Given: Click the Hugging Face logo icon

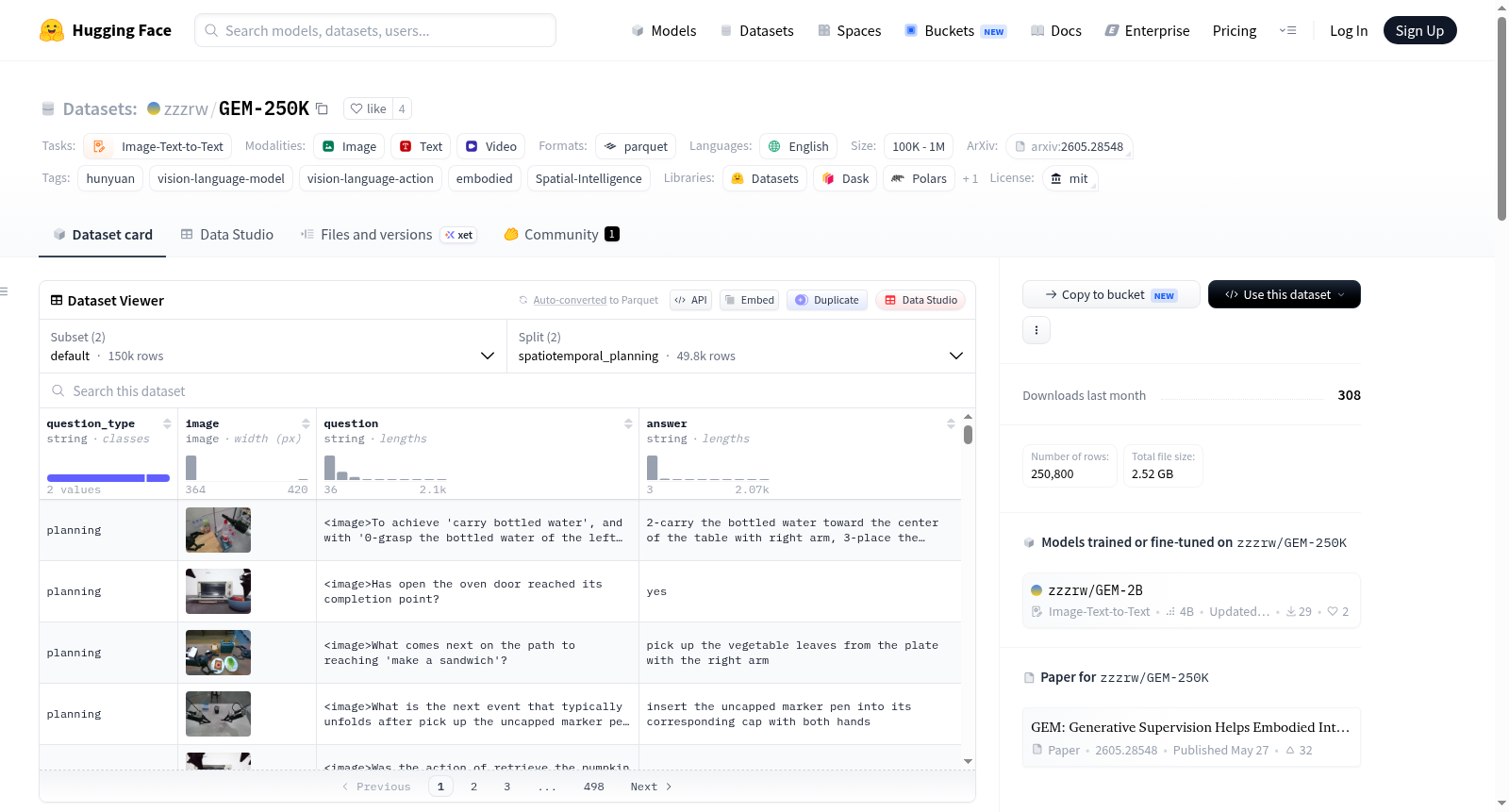Looking at the screenshot, I should pos(52,30).
